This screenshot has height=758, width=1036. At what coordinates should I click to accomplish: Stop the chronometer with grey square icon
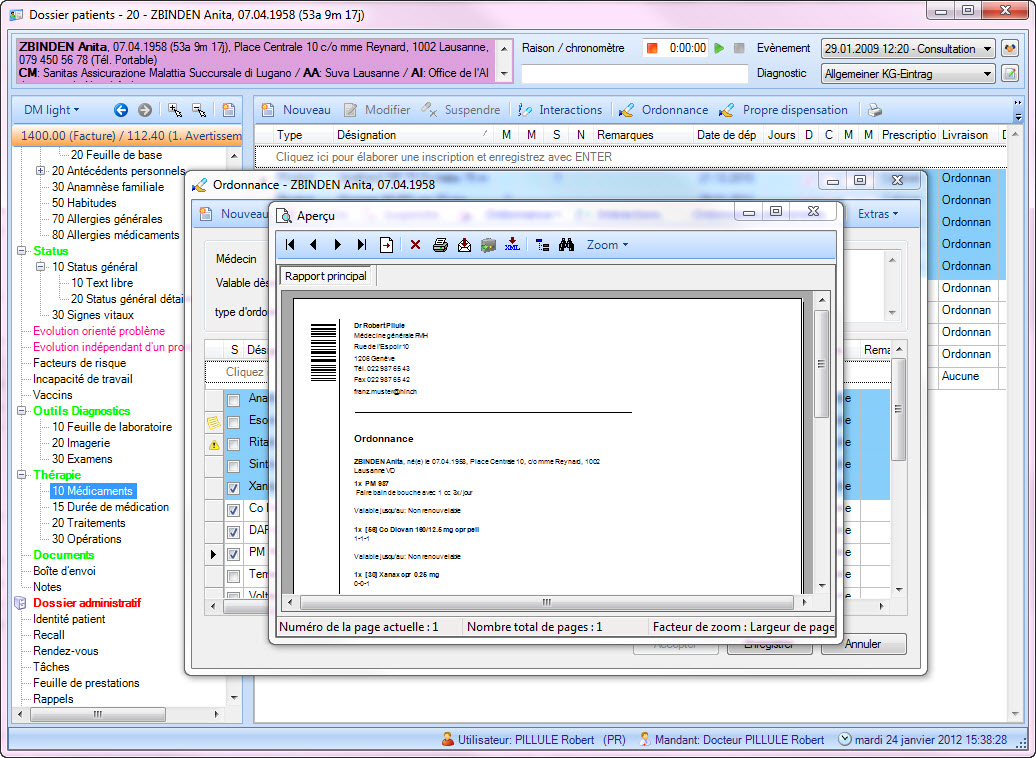point(739,48)
